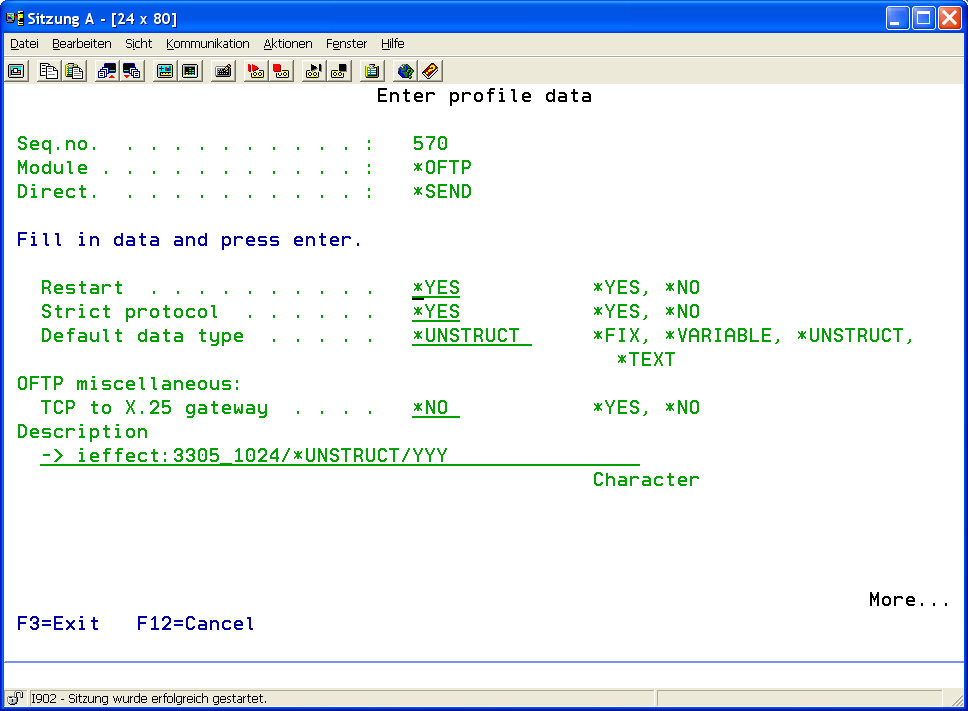
Task: Click the F12=Cancel function key text
Action: 195,624
